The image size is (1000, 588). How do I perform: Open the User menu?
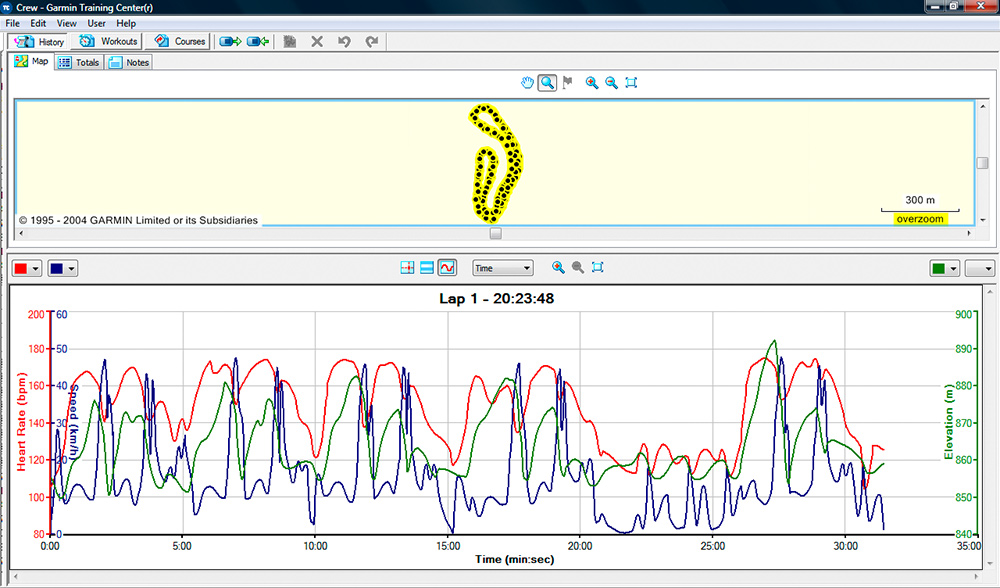click(96, 23)
